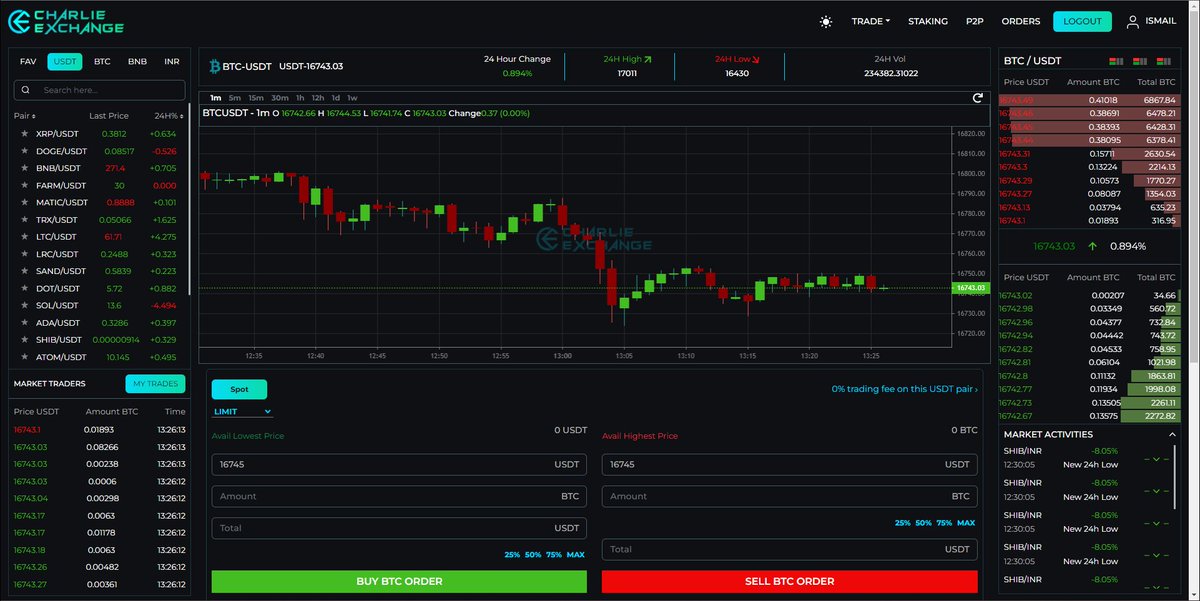Click the green up arrow beside 16743.03
Image resolution: width=1200 pixels, height=601 pixels.
tap(1092, 246)
